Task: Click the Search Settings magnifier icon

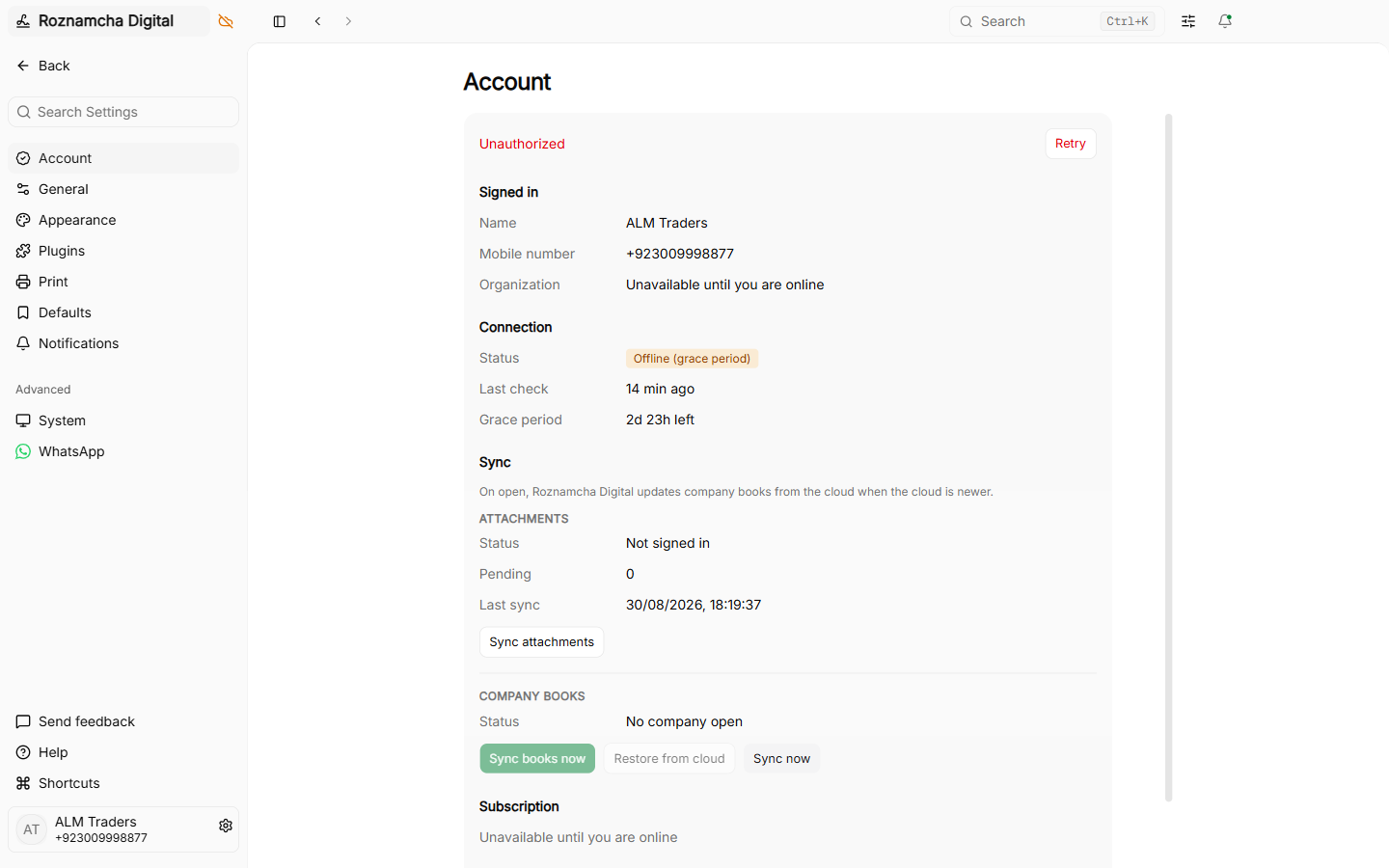Action: tap(24, 112)
